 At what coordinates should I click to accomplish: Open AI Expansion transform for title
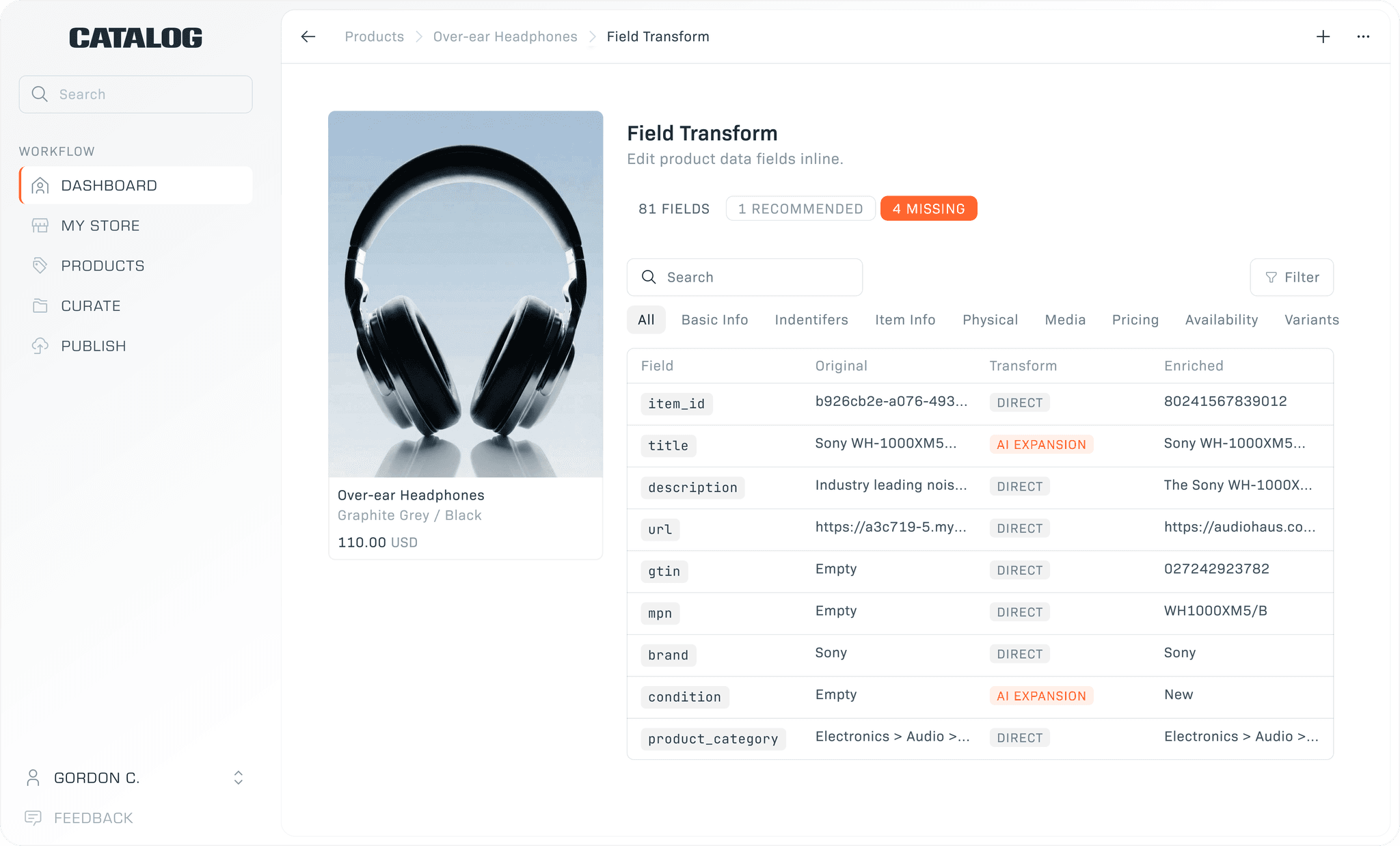tap(1040, 445)
